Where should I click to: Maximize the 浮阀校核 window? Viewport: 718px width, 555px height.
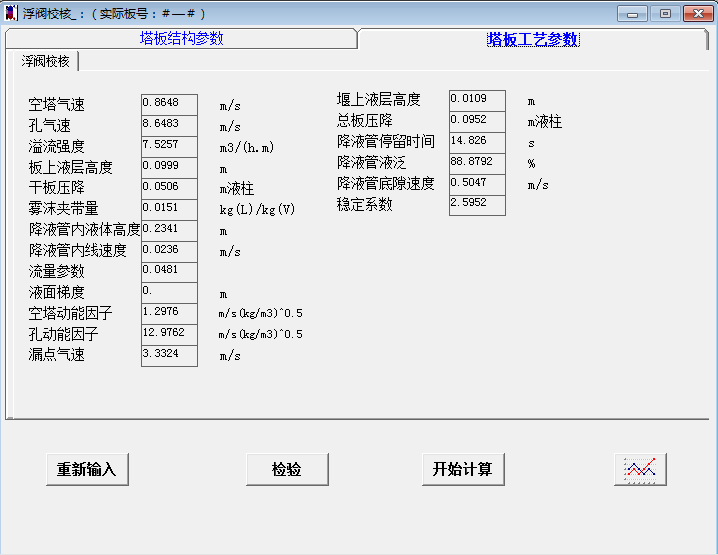coord(665,14)
